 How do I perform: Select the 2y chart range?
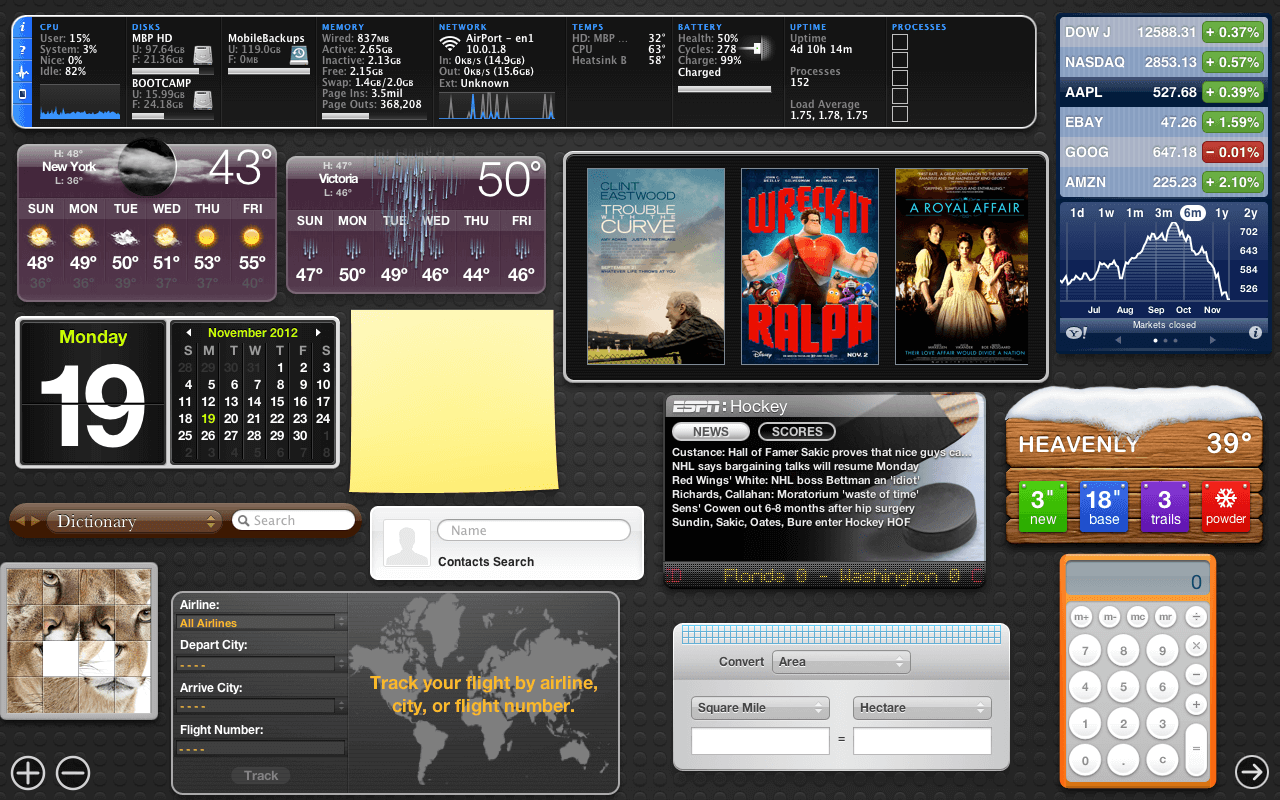coord(1250,213)
